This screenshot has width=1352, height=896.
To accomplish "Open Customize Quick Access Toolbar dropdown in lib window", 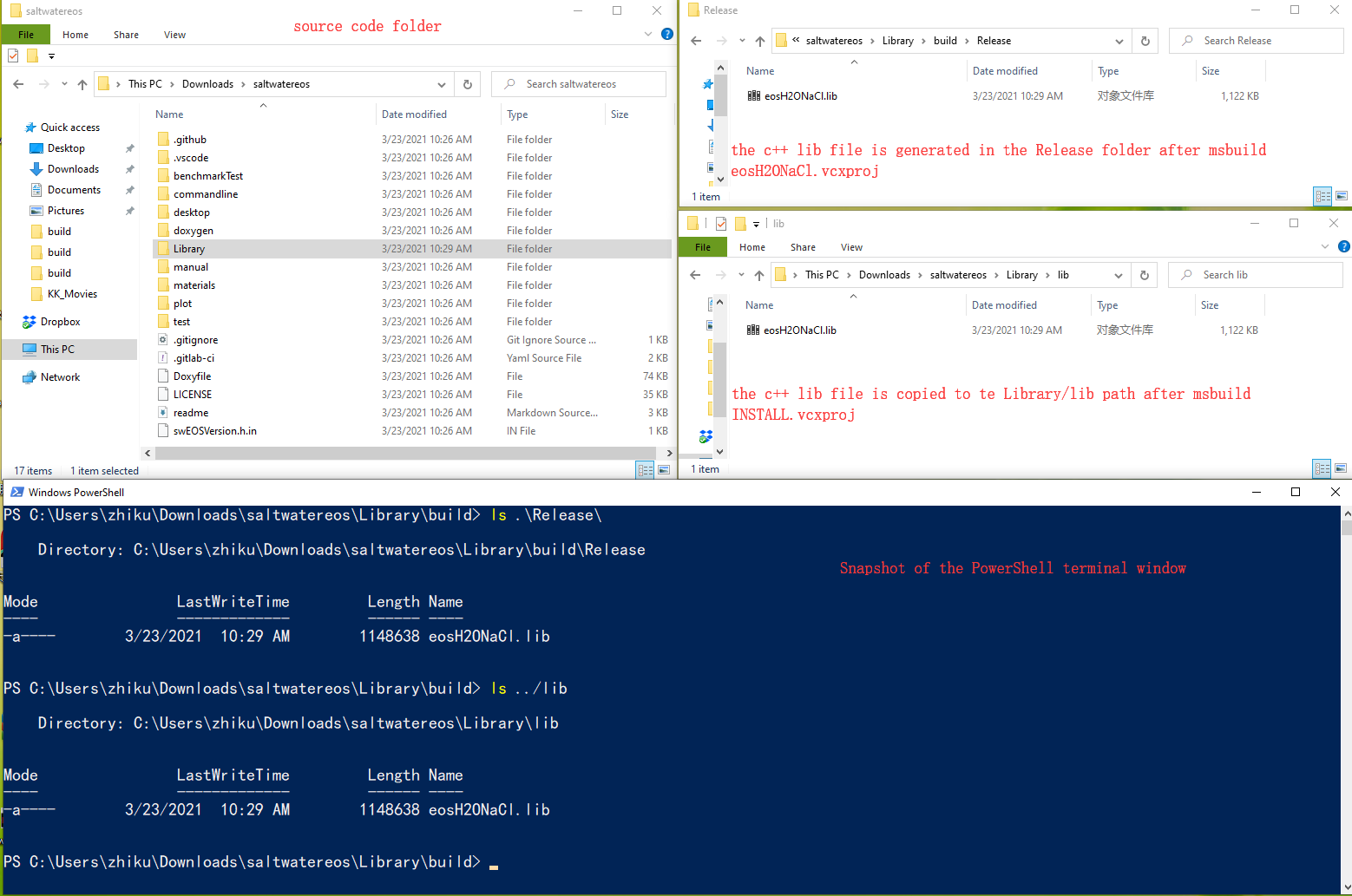I will point(756,224).
